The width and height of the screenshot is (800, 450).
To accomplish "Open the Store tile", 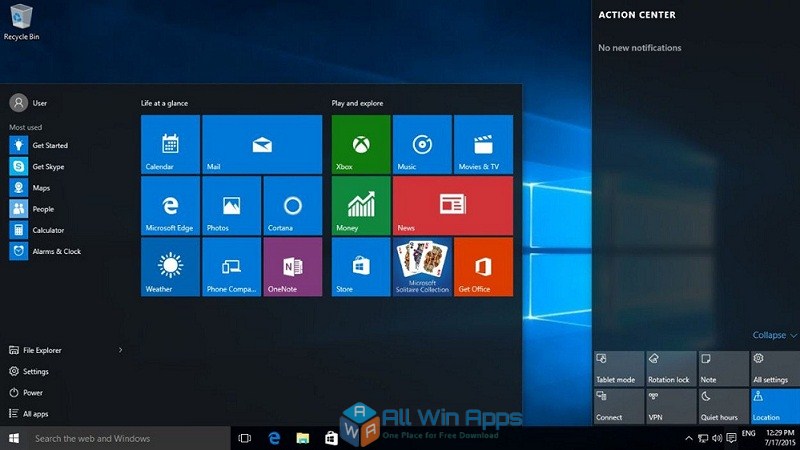I will 361,267.
